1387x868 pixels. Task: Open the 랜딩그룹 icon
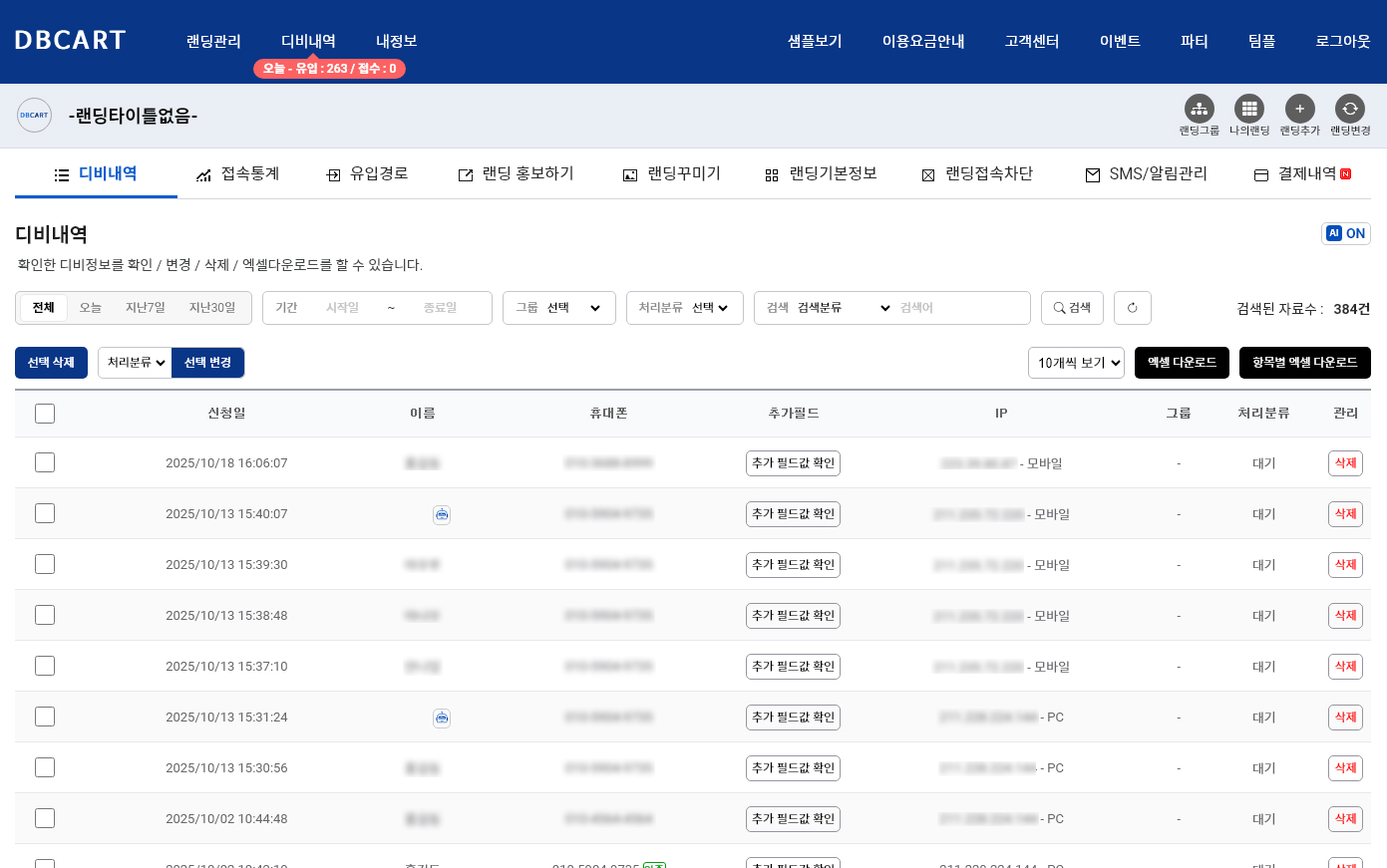(1199, 109)
